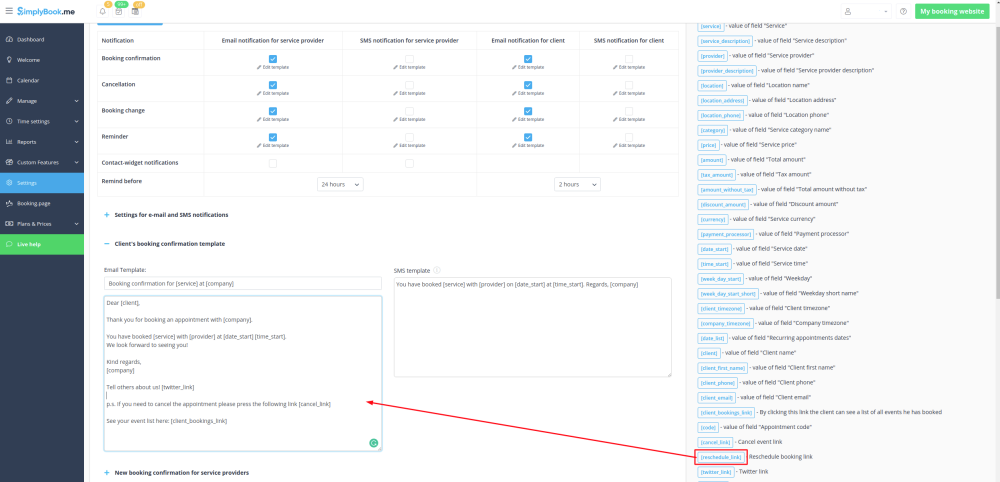
Task: Click the email subject template field
Action: coord(243,284)
